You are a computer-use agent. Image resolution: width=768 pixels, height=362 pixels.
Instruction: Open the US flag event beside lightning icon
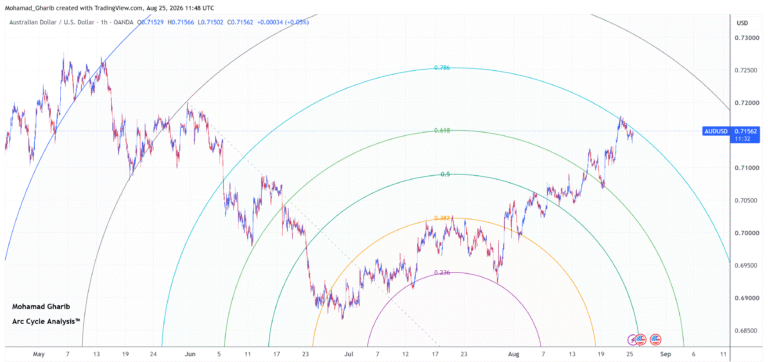[x=641, y=339]
